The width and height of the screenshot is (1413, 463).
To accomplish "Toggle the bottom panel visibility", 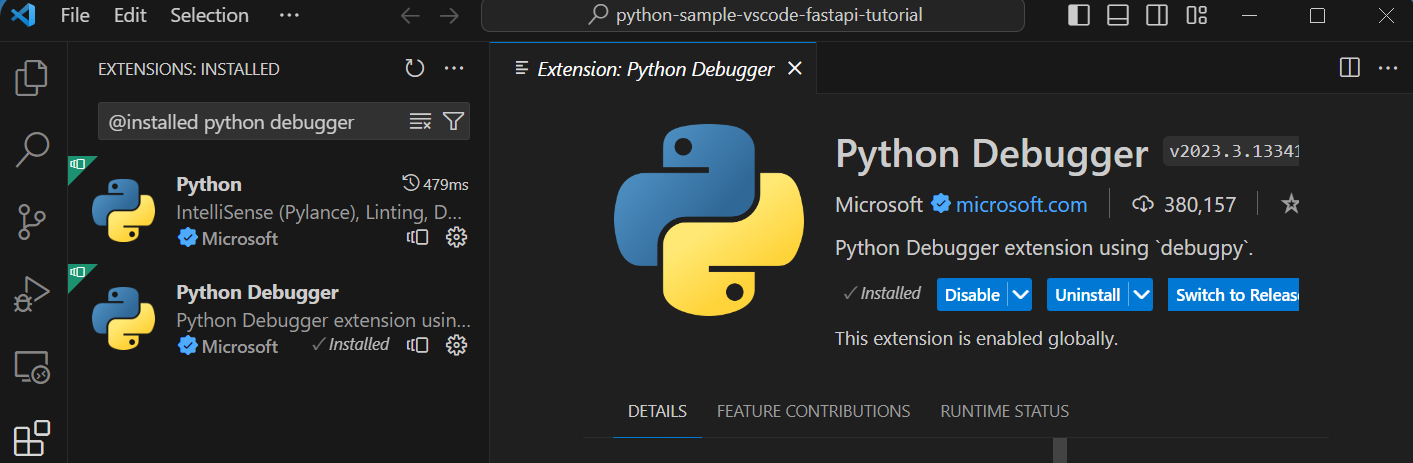I will pos(1118,16).
